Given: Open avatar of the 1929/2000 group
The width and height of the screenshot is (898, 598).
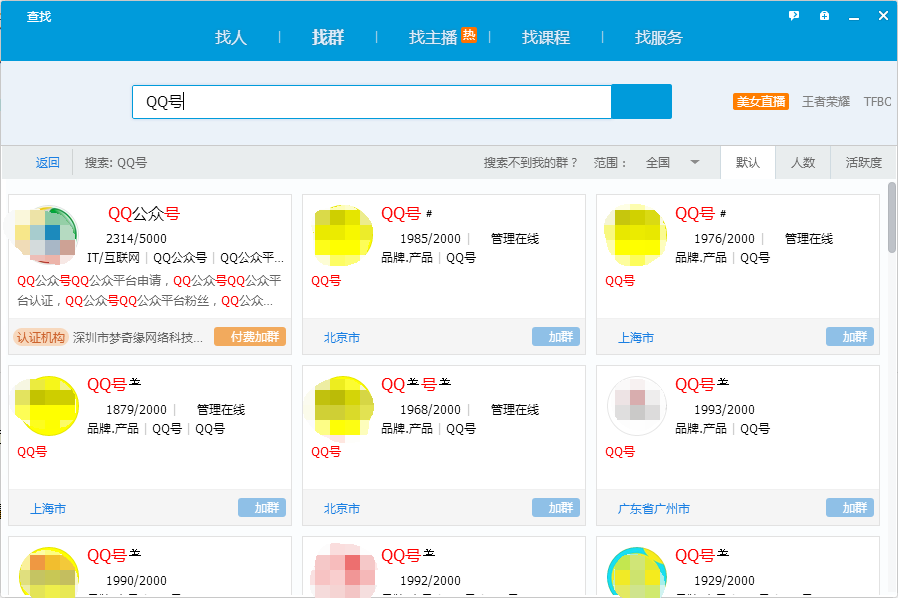Looking at the screenshot, I should (x=637, y=573).
